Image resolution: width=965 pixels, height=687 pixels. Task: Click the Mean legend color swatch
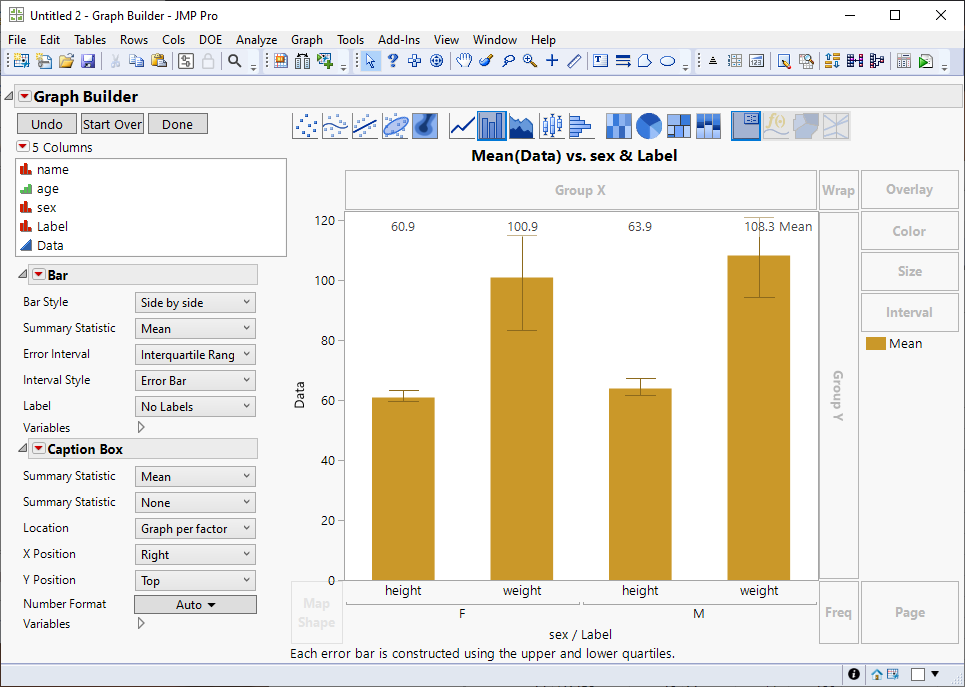(x=875, y=343)
